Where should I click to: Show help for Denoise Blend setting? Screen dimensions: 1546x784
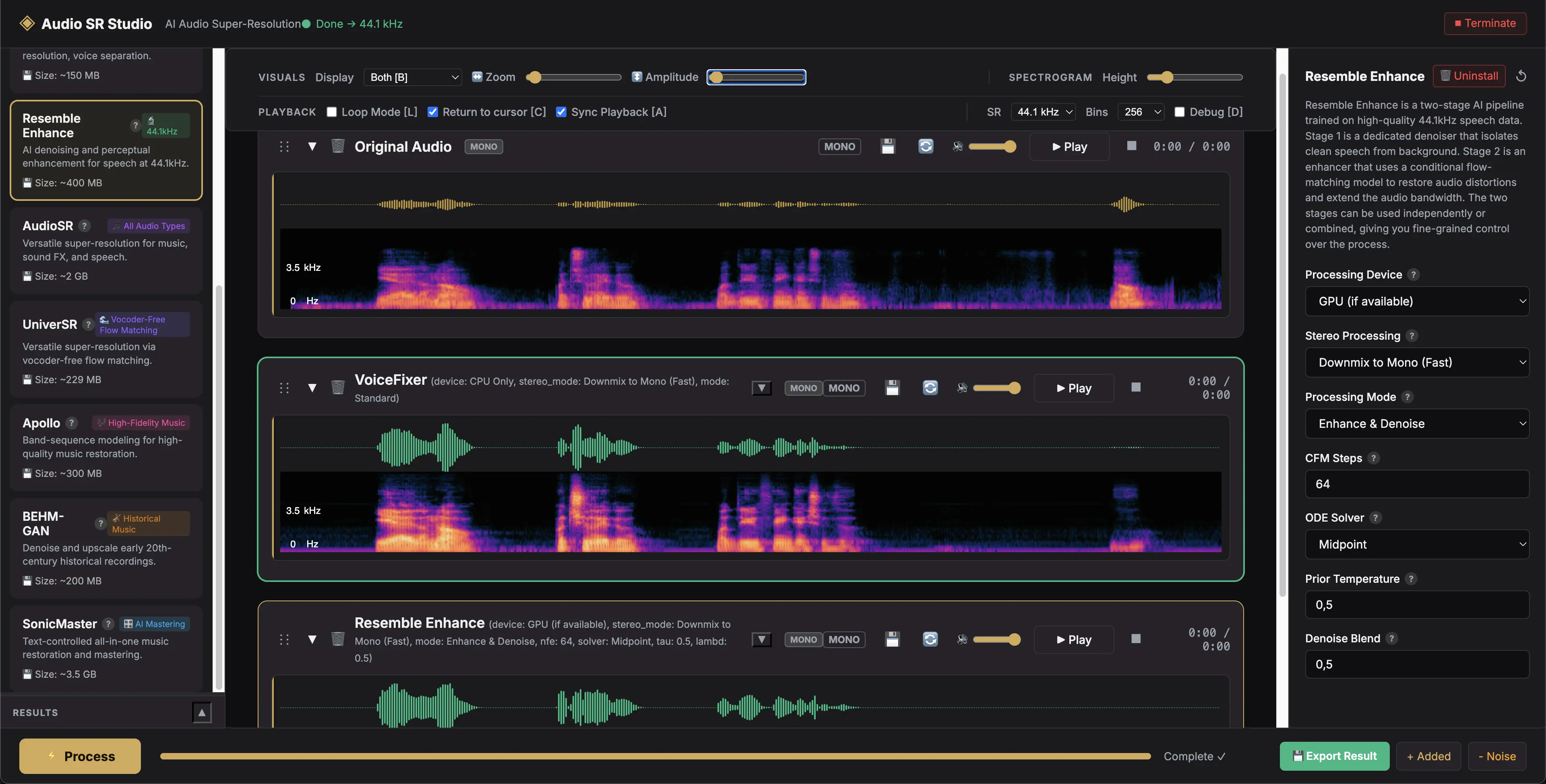(x=1391, y=639)
